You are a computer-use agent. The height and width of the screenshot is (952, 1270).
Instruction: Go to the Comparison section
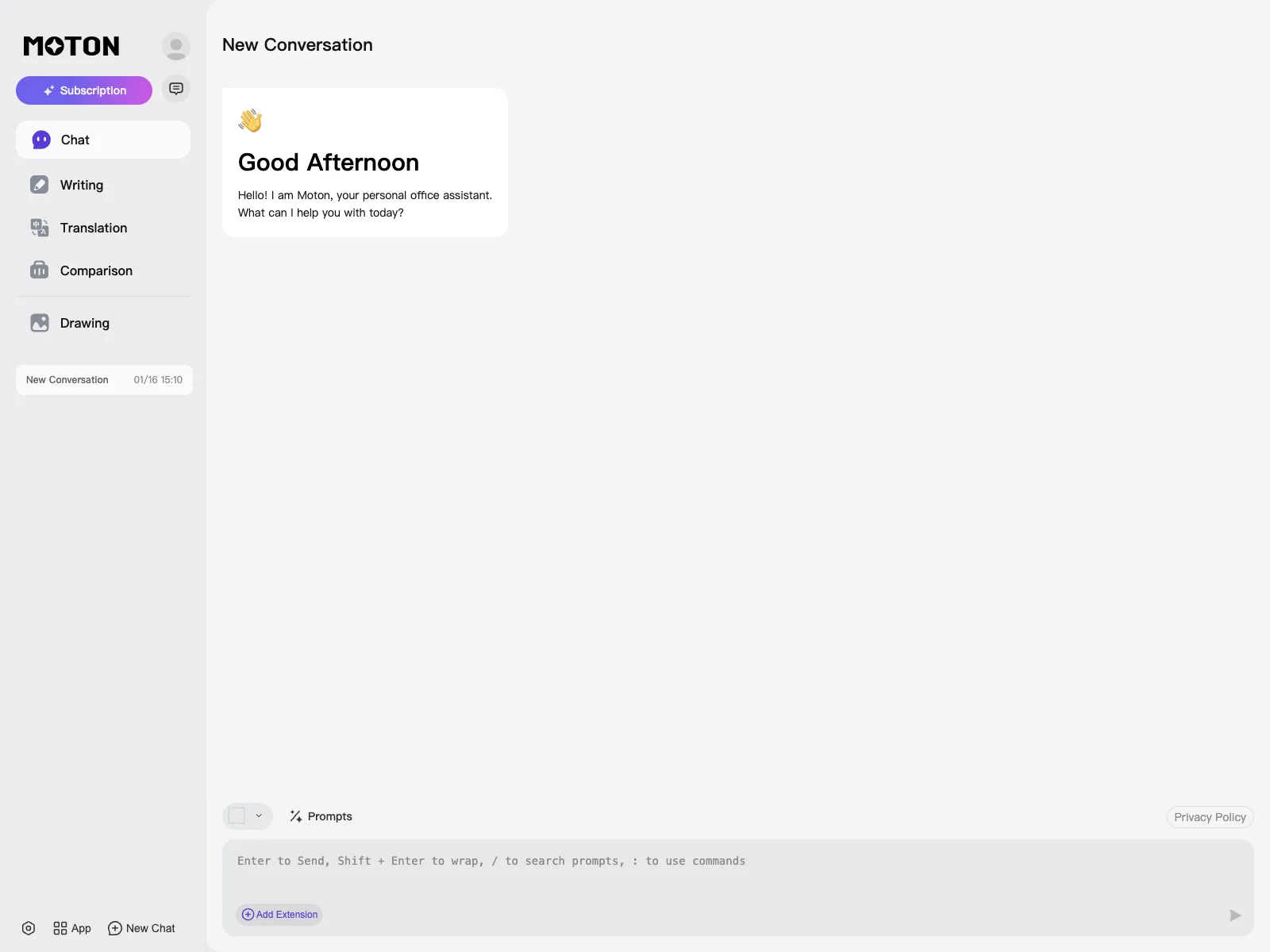pos(103,271)
